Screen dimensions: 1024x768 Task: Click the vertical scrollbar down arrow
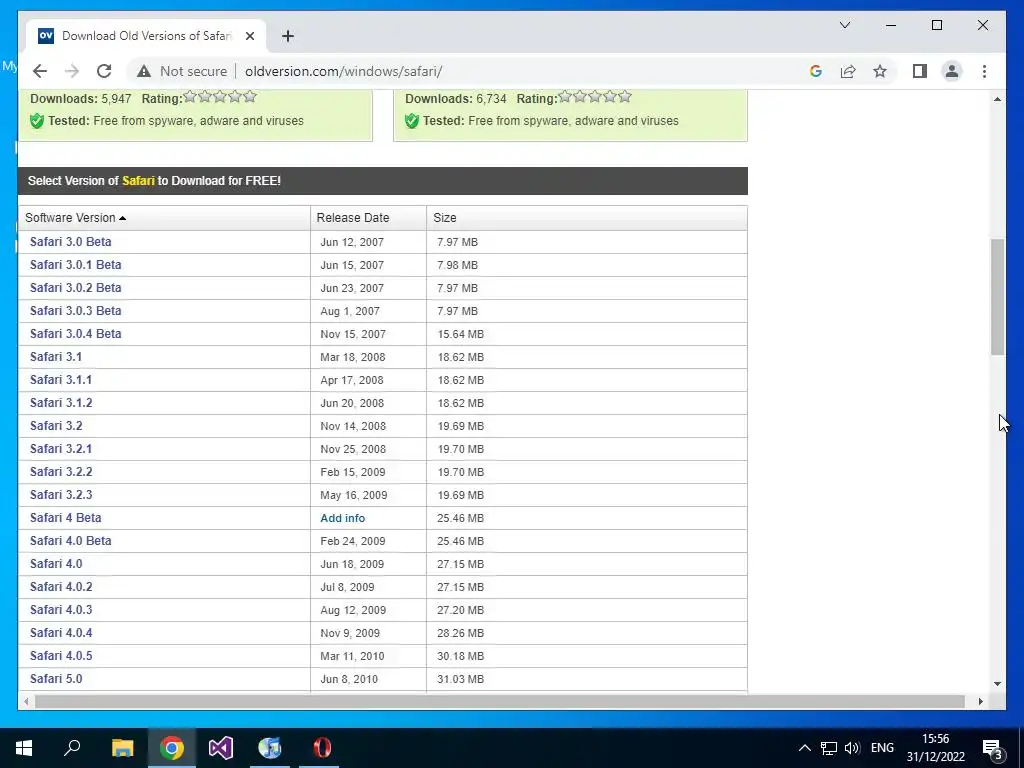pos(997,684)
